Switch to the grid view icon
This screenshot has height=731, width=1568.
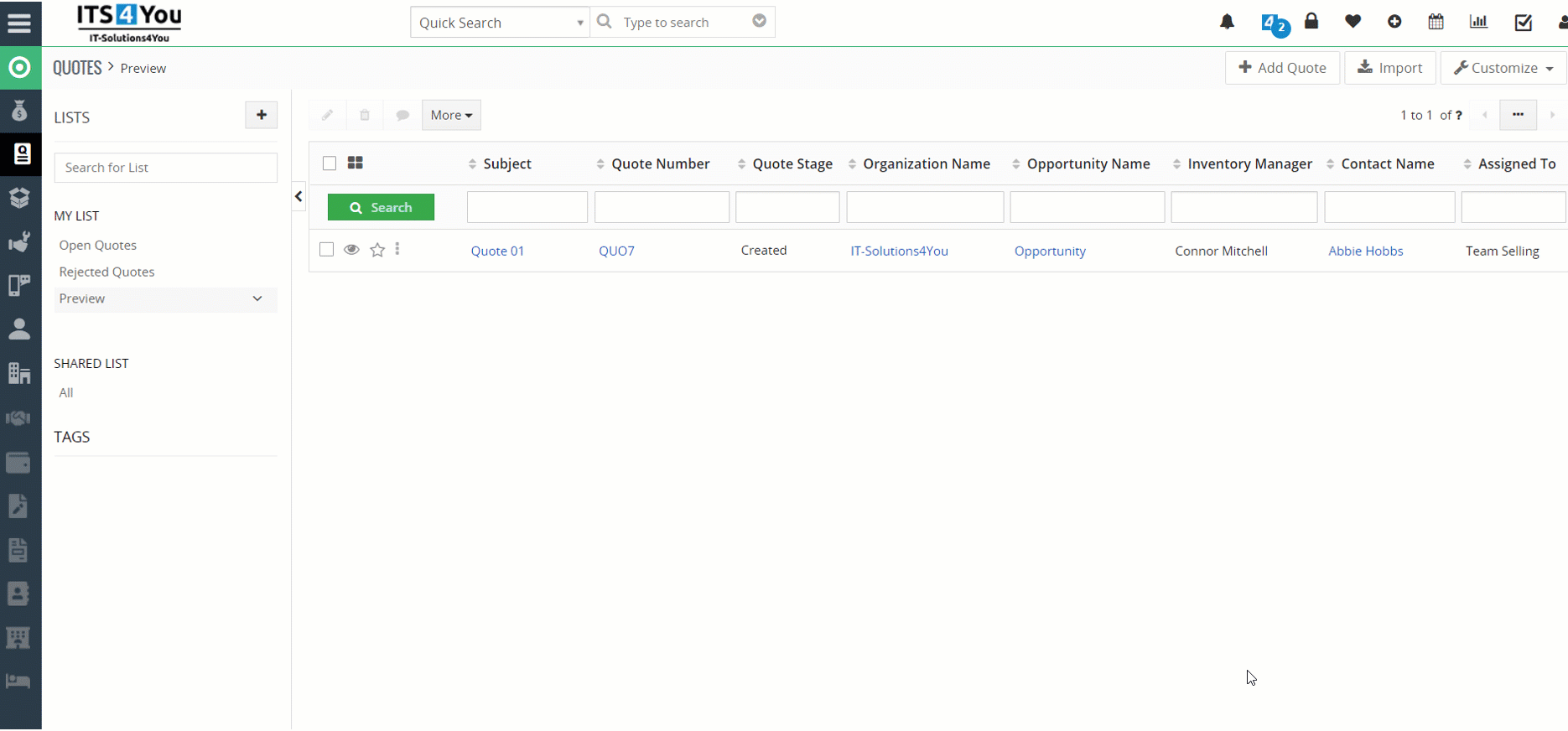pyautogui.click(x=356, y=163)
